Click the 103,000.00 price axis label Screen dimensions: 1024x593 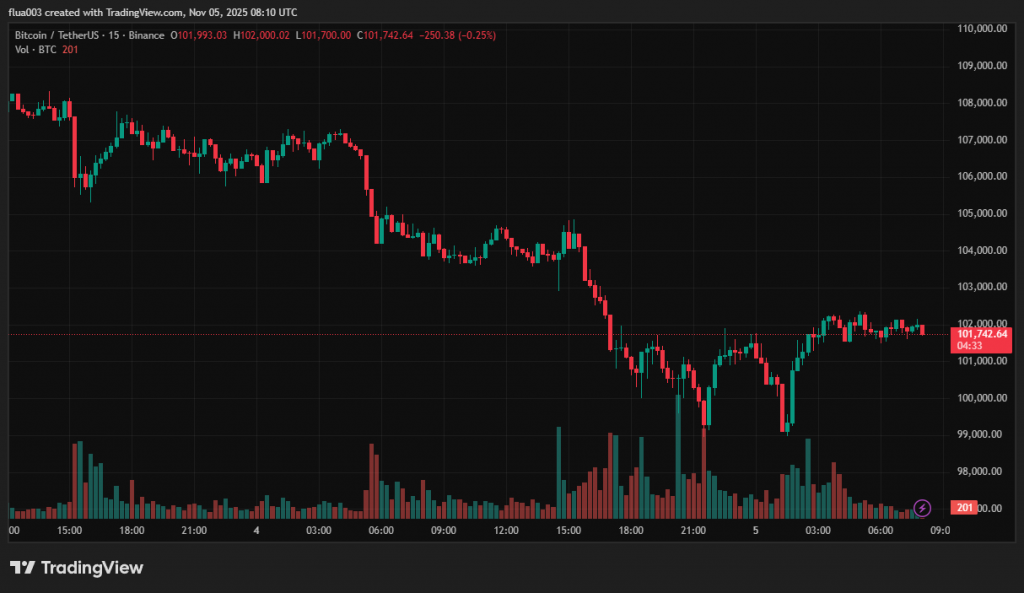coord(981,287)
